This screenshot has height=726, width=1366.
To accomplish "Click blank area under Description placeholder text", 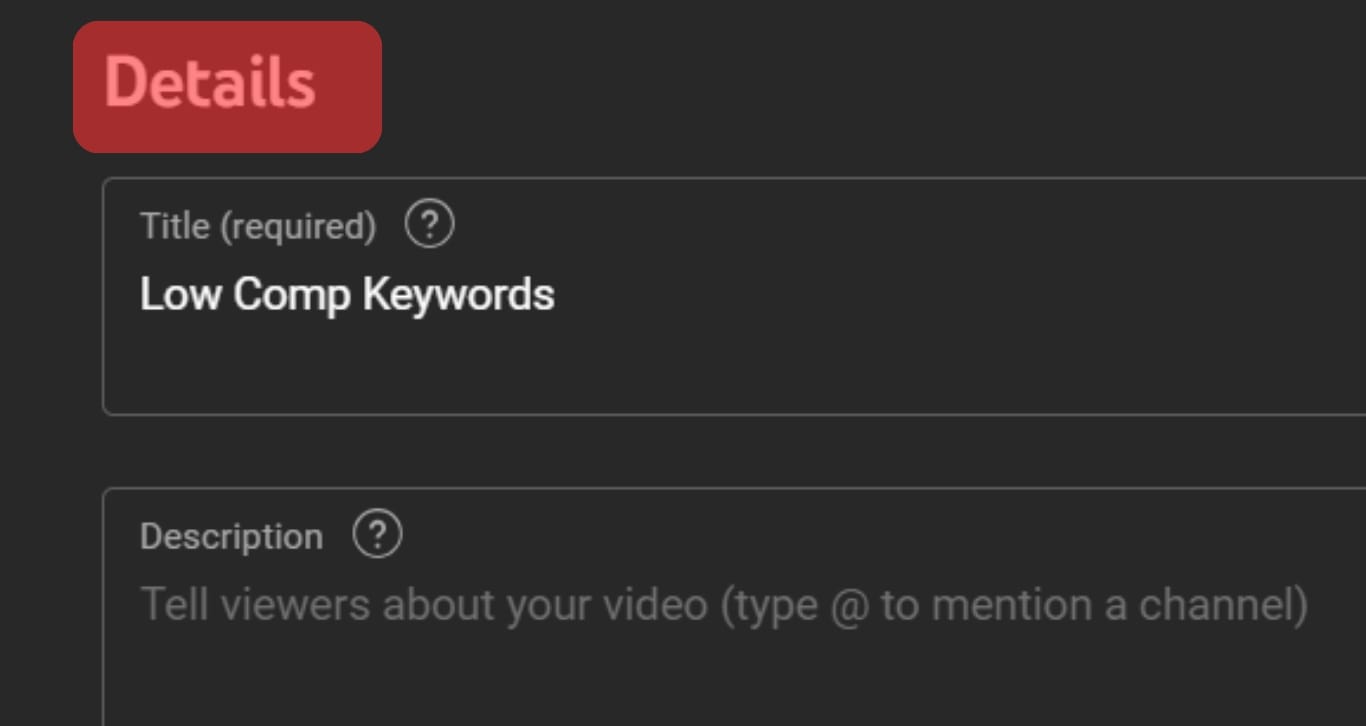I will click(x=734, y=680).
